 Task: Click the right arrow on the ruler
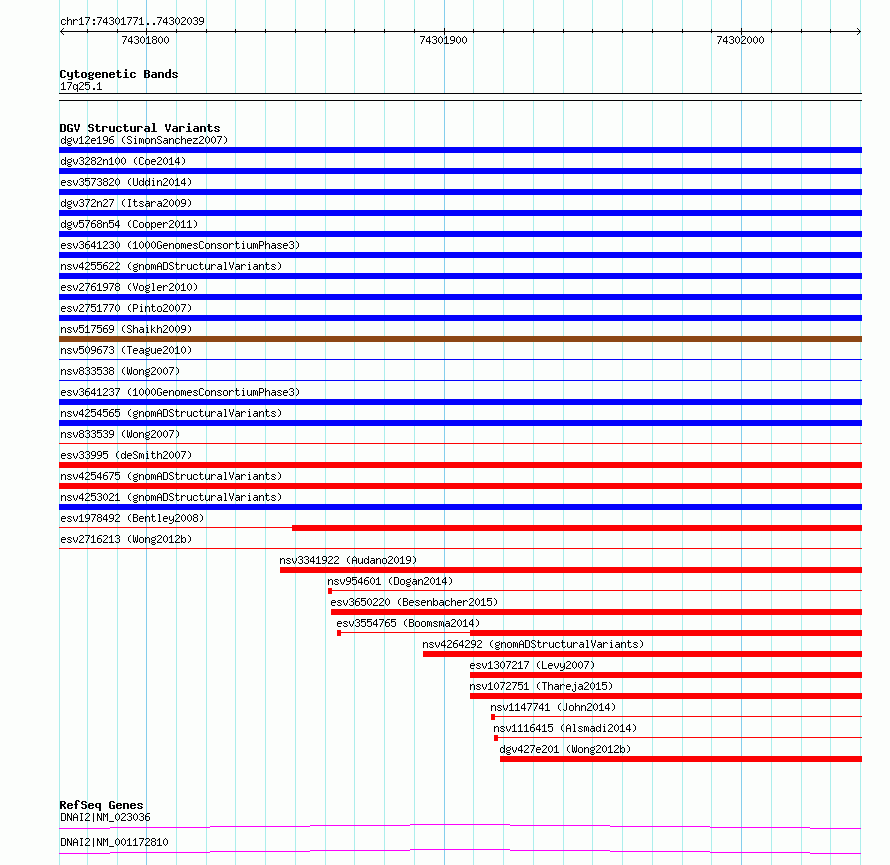(858, 32)
